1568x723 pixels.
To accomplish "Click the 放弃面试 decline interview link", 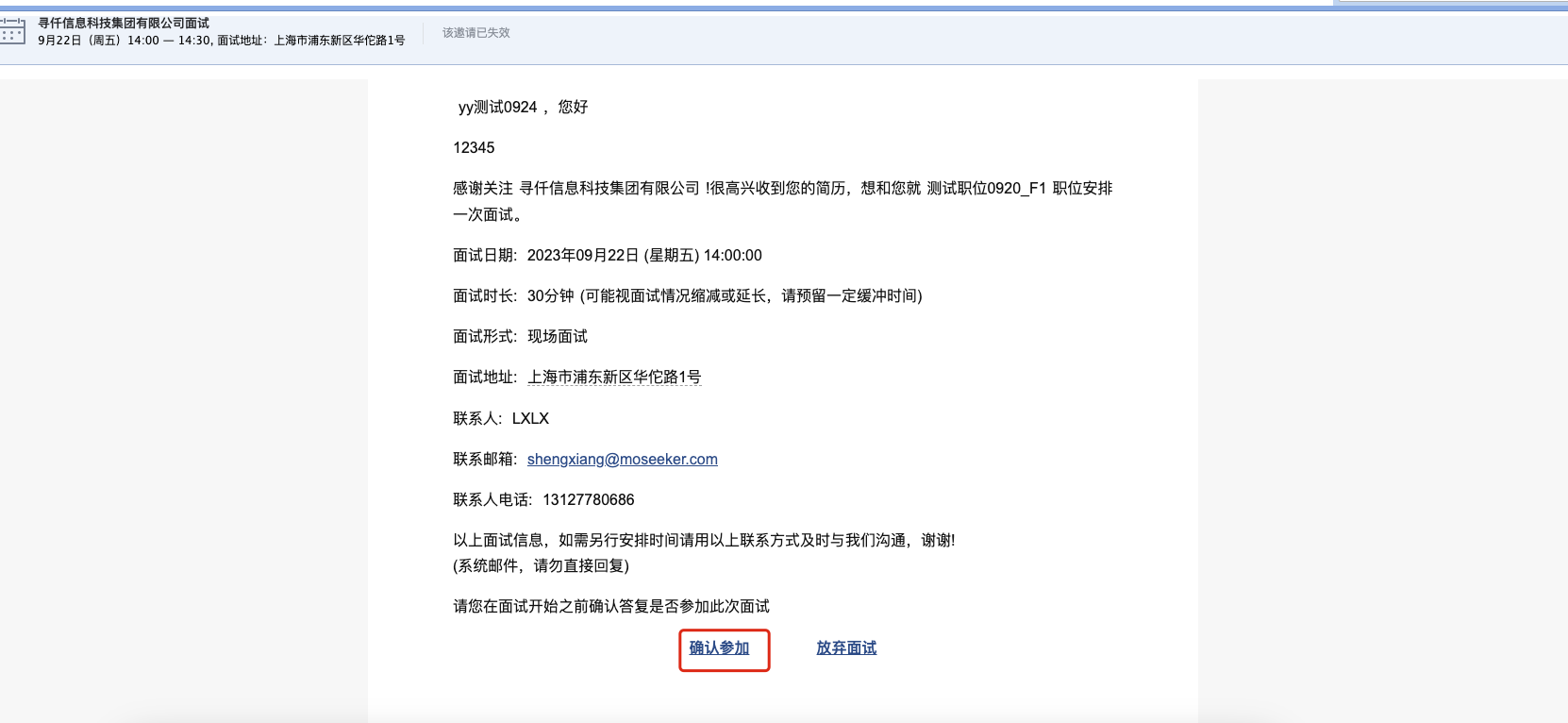I will [846, 647].
